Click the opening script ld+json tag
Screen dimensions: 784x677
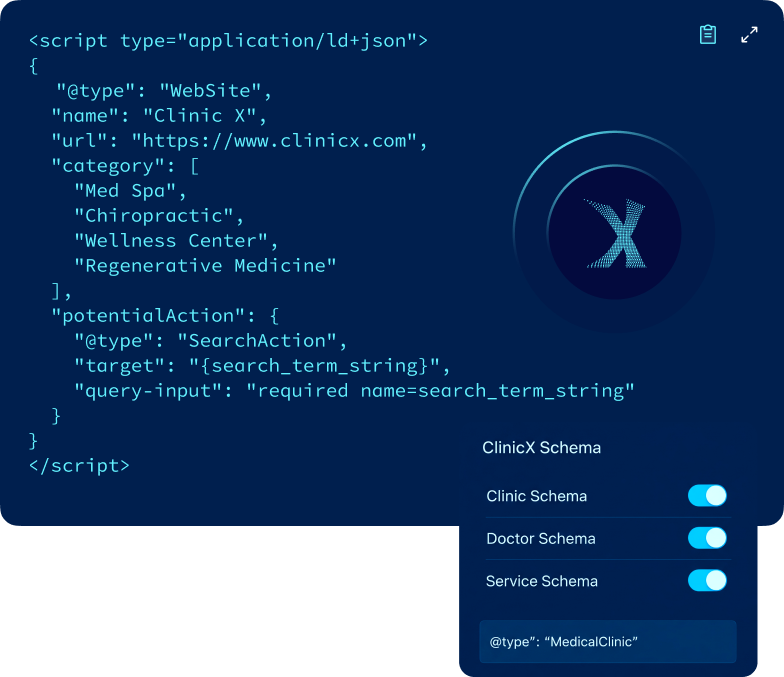pos(228,41)
